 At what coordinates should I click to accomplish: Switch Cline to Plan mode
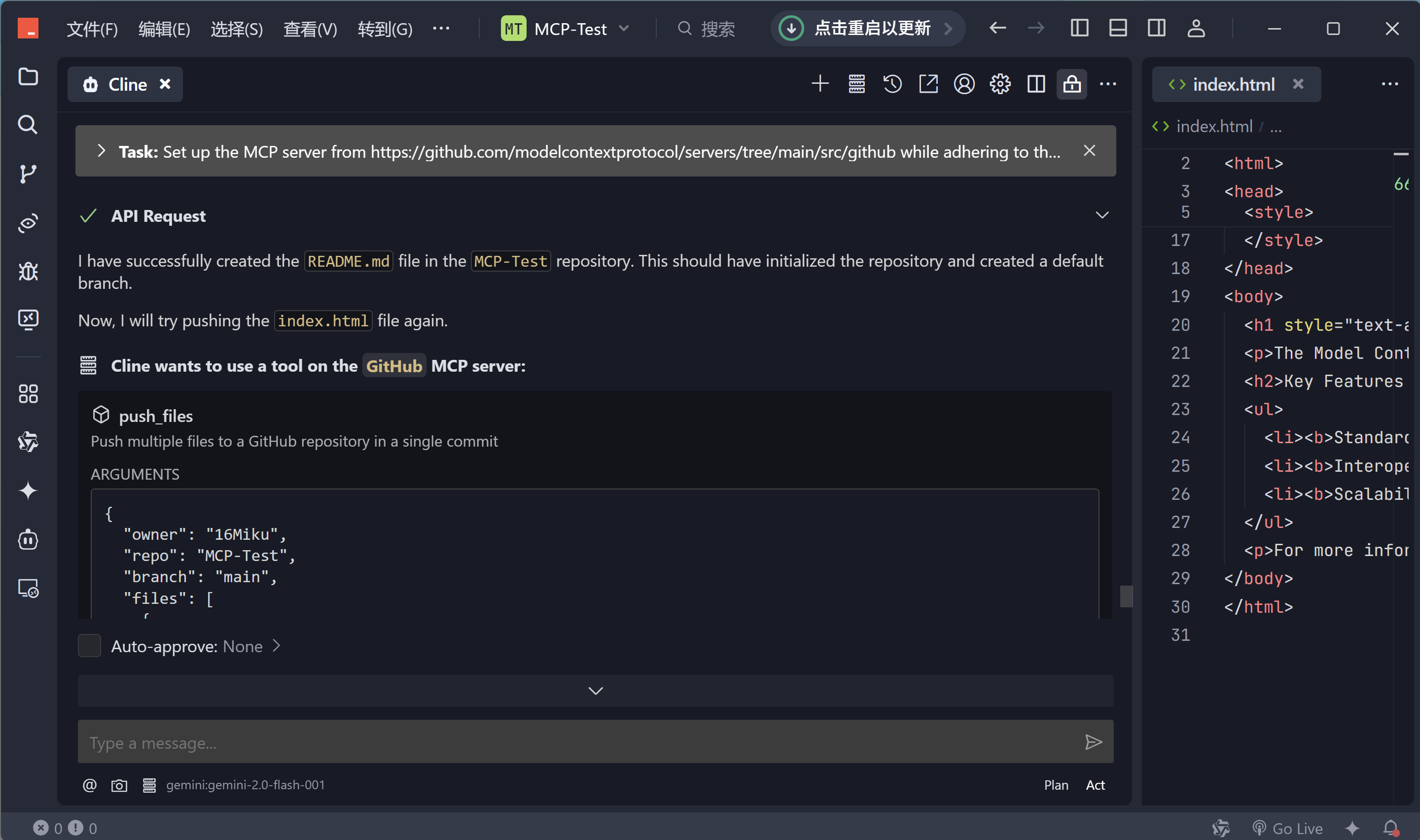1056,785
